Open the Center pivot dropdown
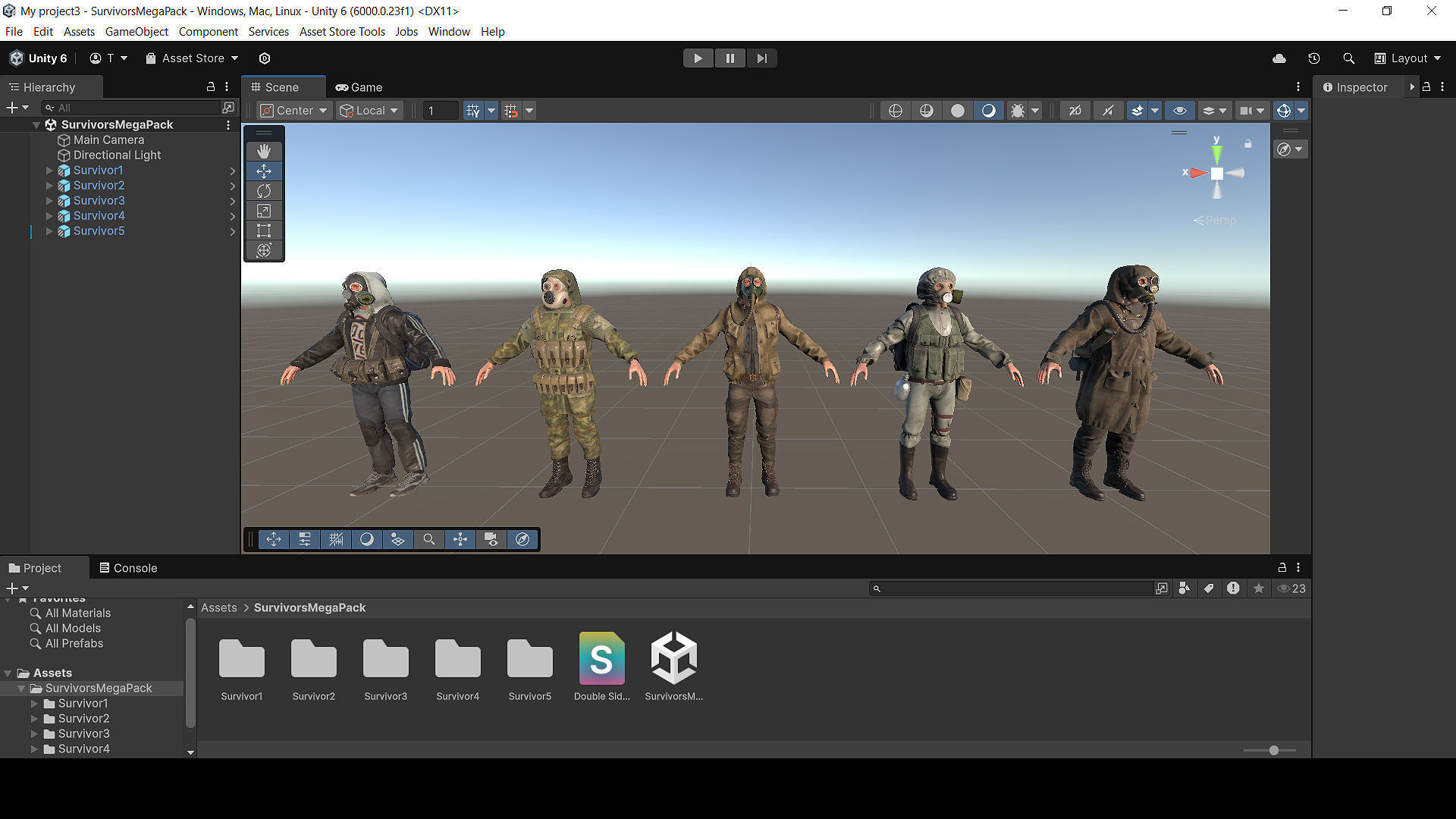Image resolution: width=1456 pixels, height=819 pixels. tap(294, 111)
